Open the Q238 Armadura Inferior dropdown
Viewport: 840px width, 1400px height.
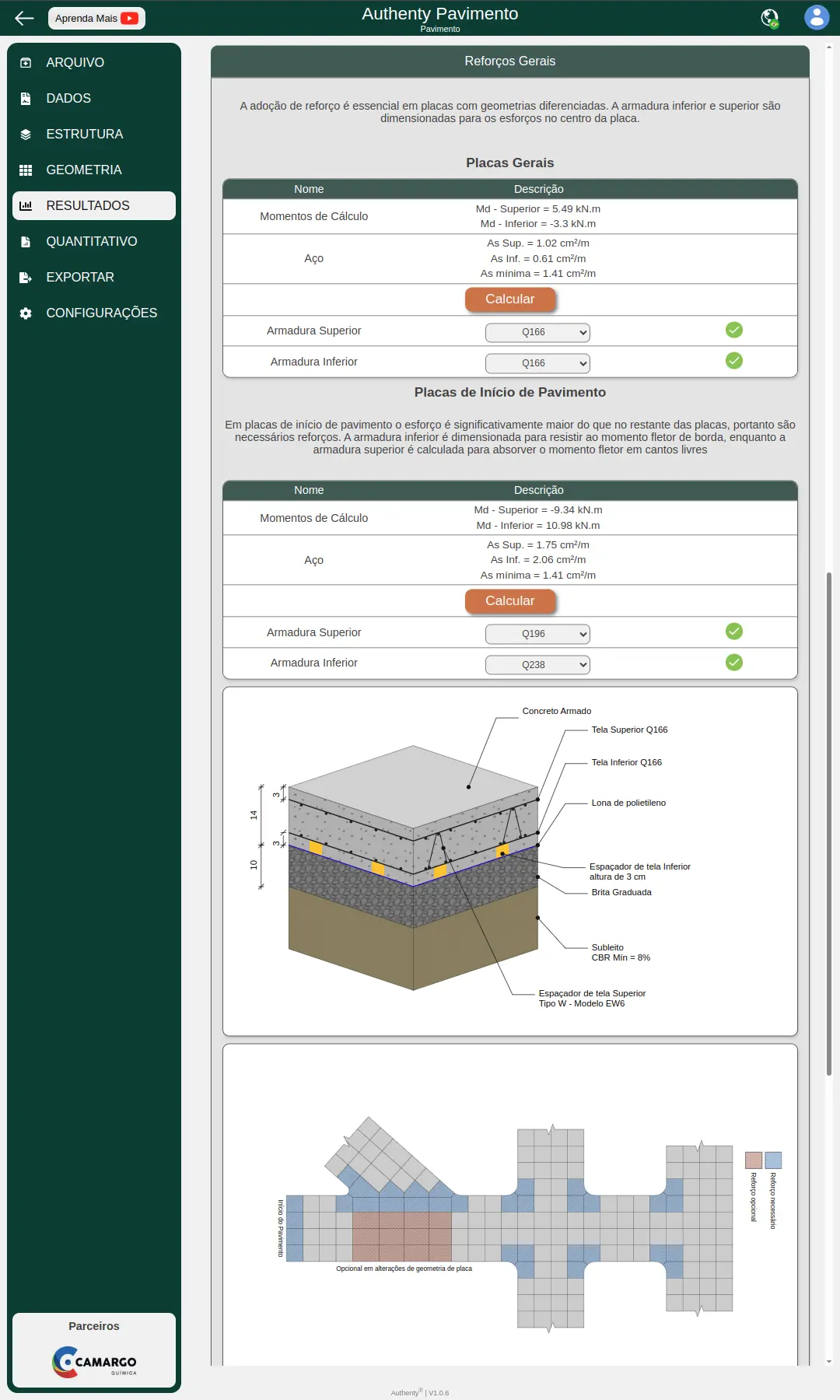(x=537, y=665)
